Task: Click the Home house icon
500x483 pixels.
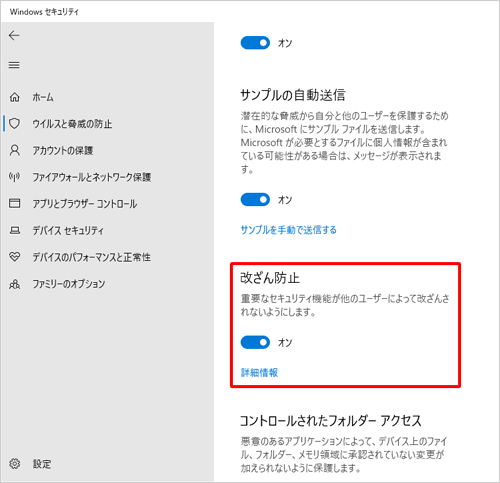Action: click(x=14, y=97)
